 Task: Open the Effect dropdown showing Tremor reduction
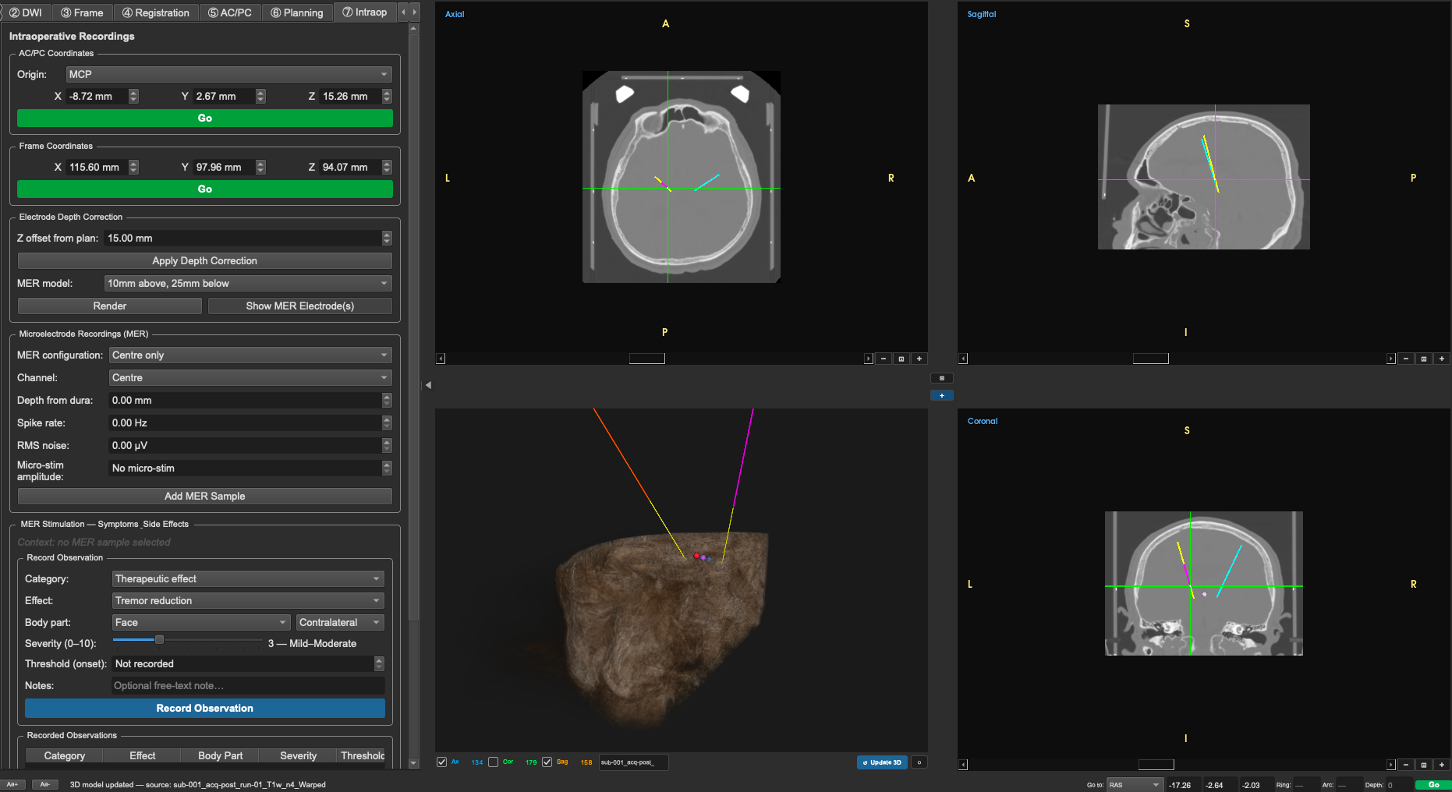click(248, 600)
